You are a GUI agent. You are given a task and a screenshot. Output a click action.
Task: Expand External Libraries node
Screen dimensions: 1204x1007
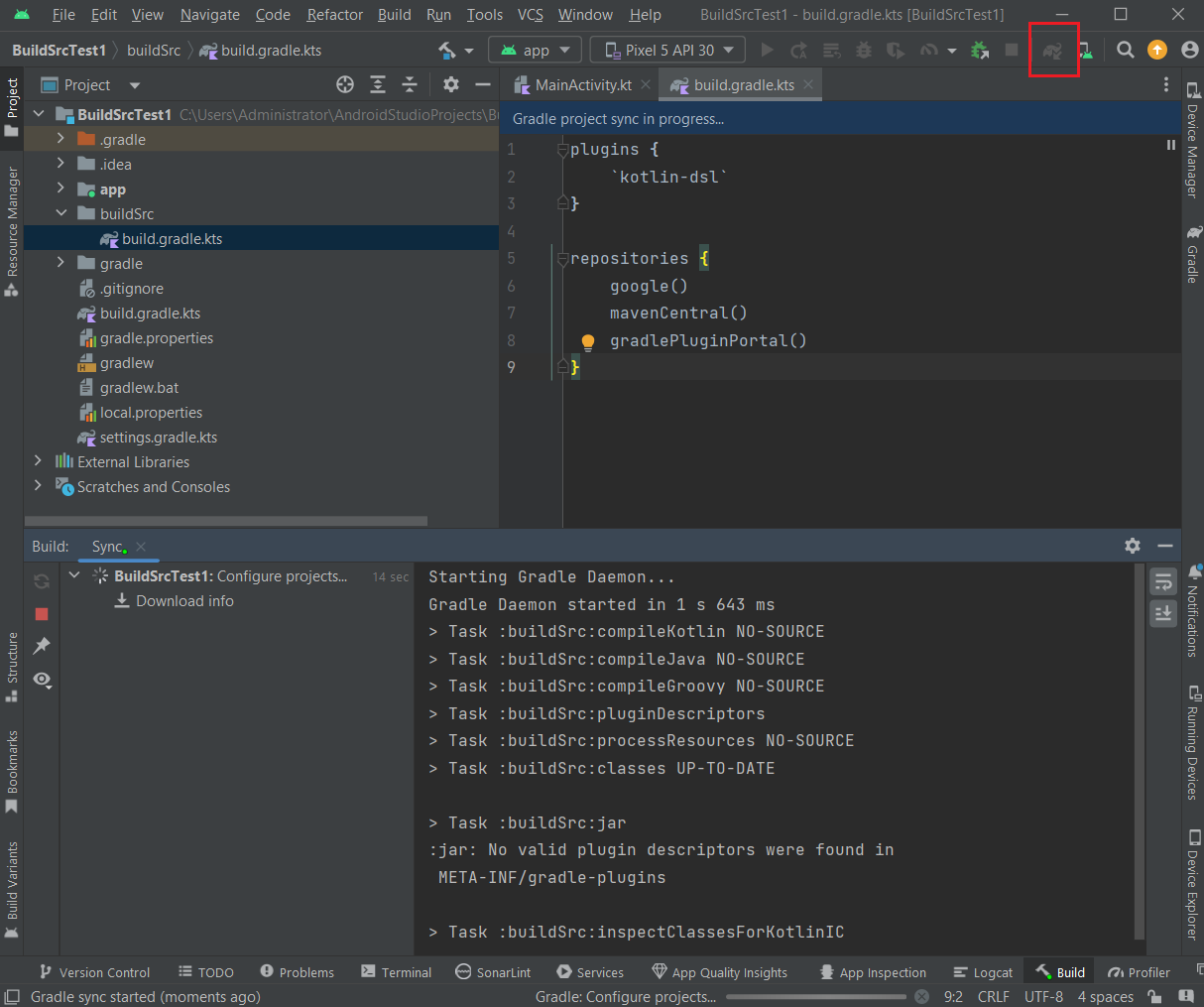38,460
